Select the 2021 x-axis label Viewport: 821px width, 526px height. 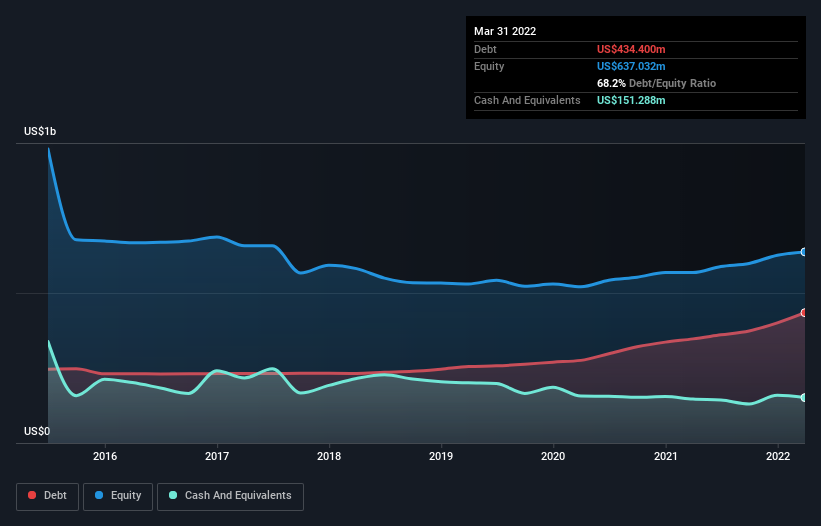click(665, 456)
